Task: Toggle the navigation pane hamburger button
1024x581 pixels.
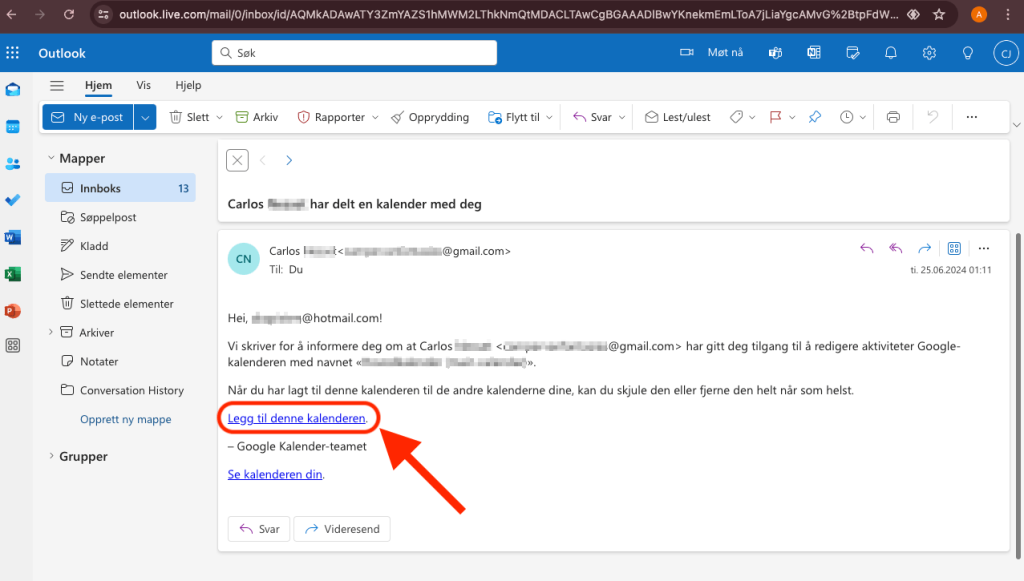Action: point(57,86)
